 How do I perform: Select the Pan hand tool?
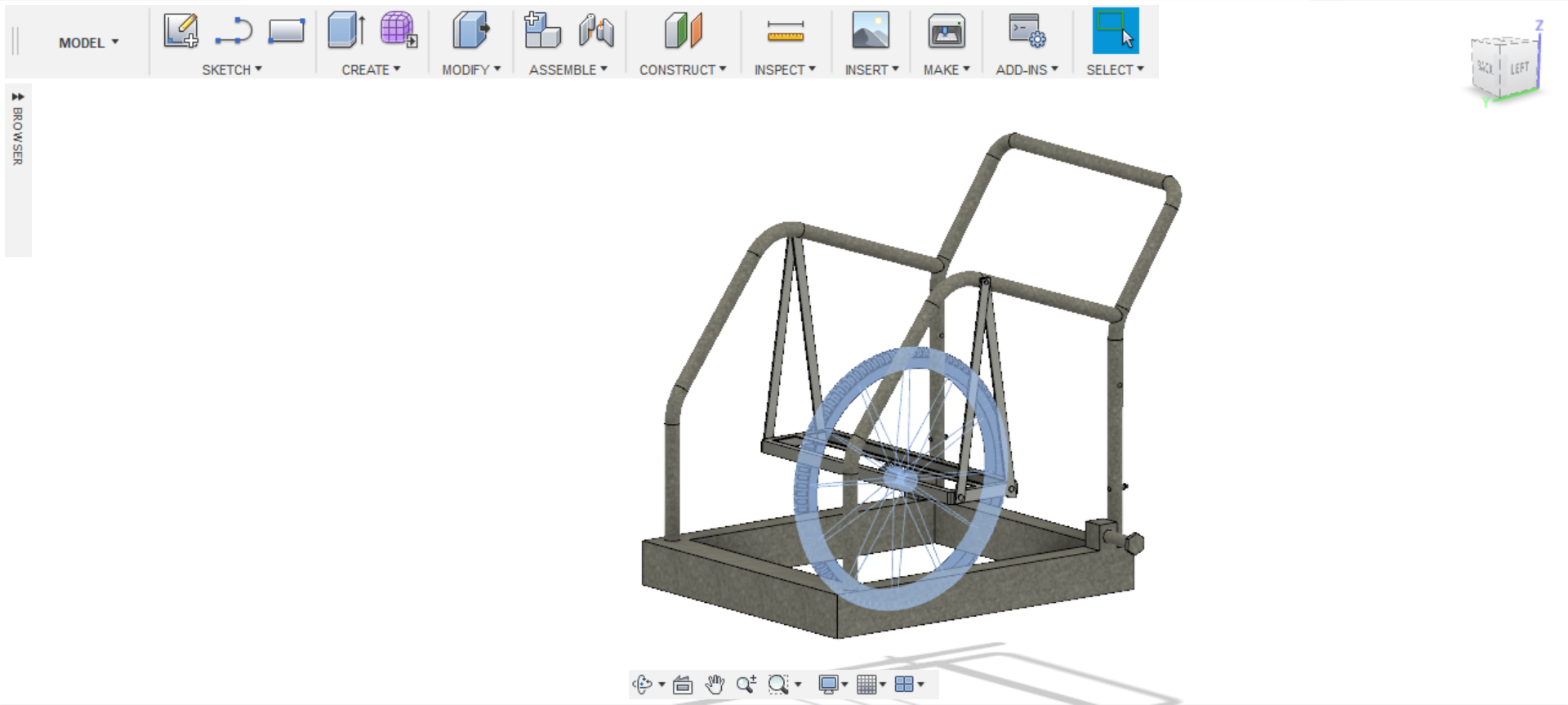pos(715,685)
